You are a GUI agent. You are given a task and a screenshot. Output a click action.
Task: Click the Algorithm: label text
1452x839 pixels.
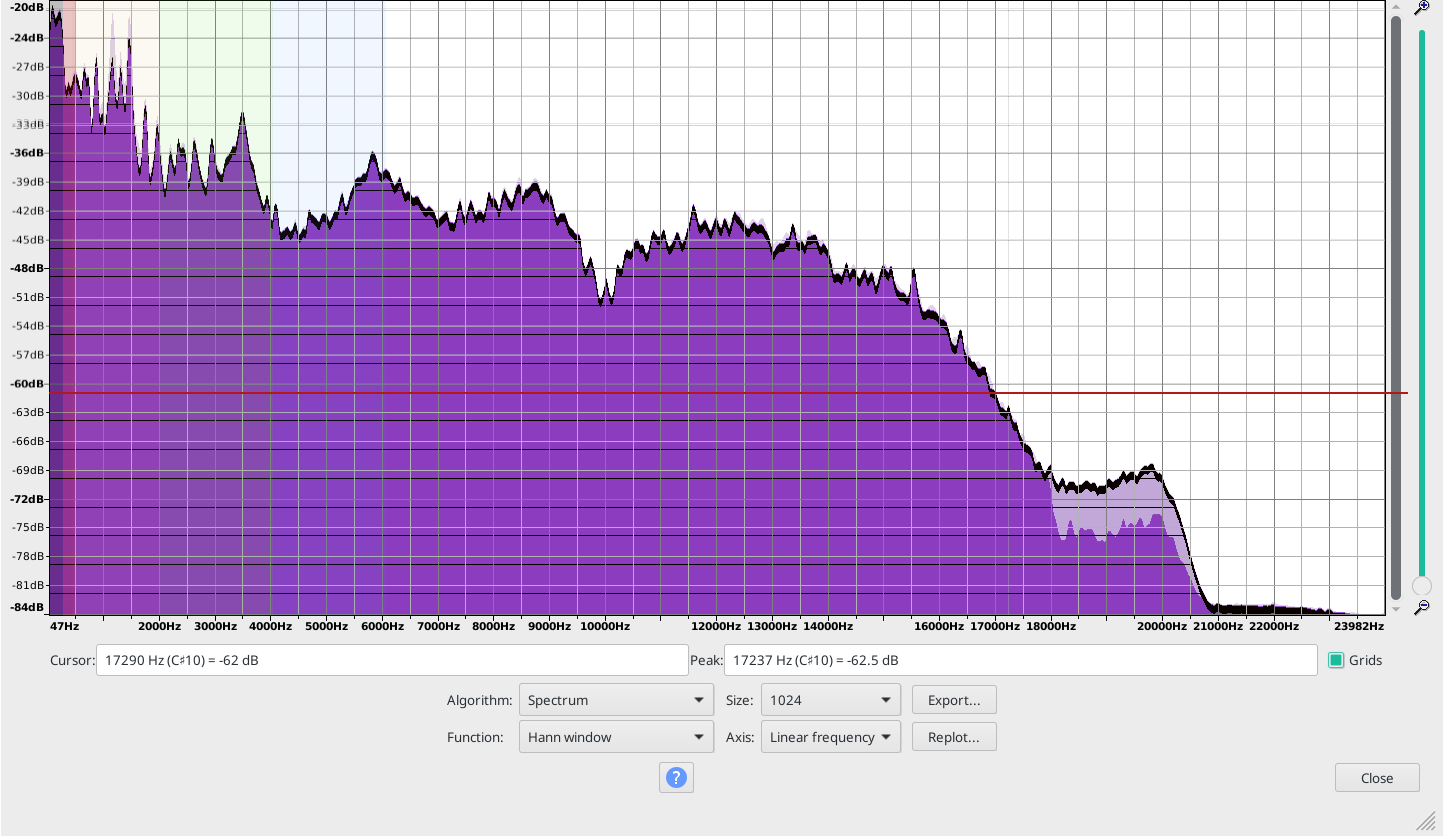tap(480, 701)
